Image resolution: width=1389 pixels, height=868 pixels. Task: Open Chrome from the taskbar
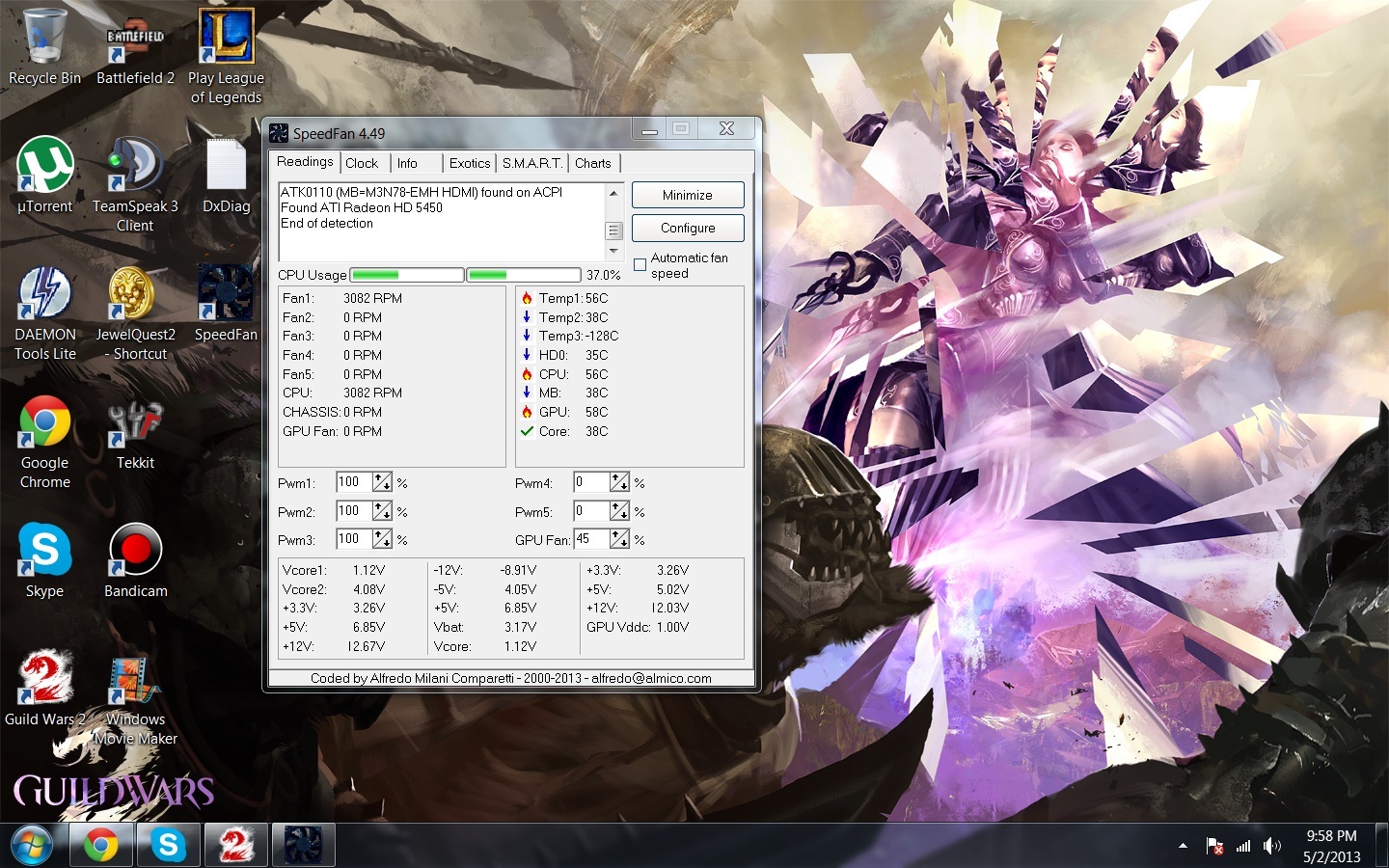(x=100, y=846)
